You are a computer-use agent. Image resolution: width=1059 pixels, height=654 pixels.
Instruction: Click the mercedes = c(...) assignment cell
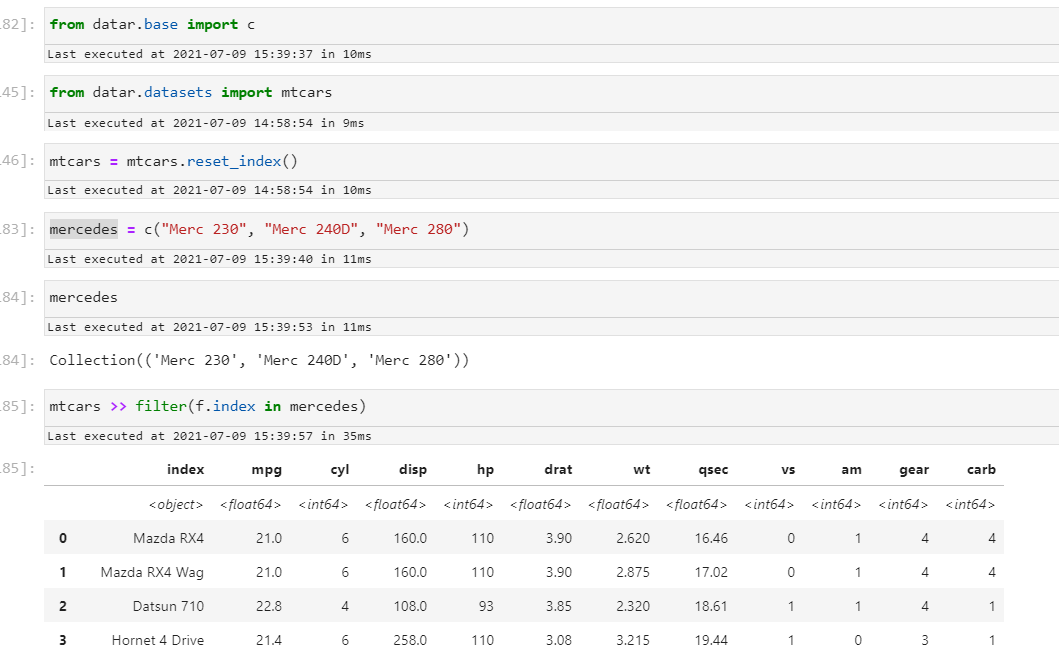pyautogui.click(x=551, y=230)
